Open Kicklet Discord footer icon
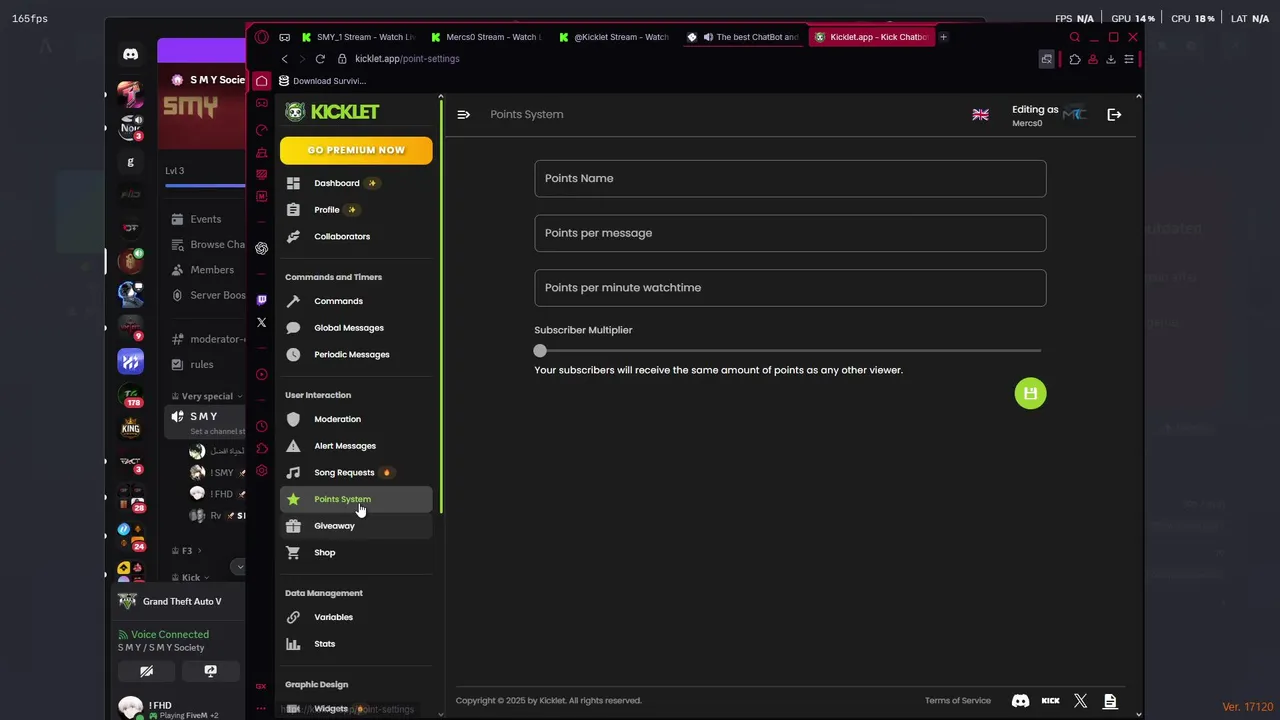 1020,701
